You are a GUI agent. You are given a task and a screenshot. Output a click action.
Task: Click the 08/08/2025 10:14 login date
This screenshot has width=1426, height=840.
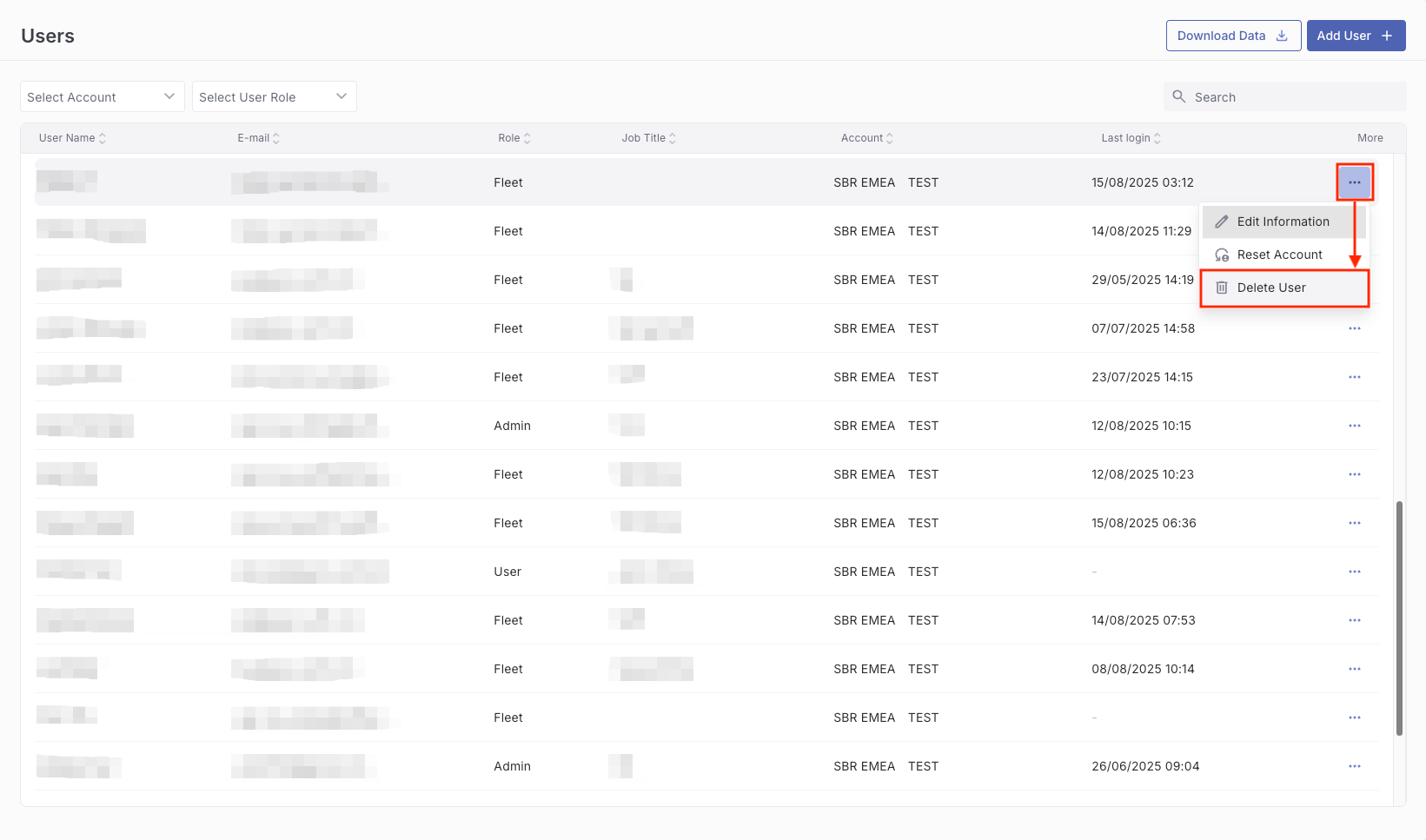(1143, 669)
